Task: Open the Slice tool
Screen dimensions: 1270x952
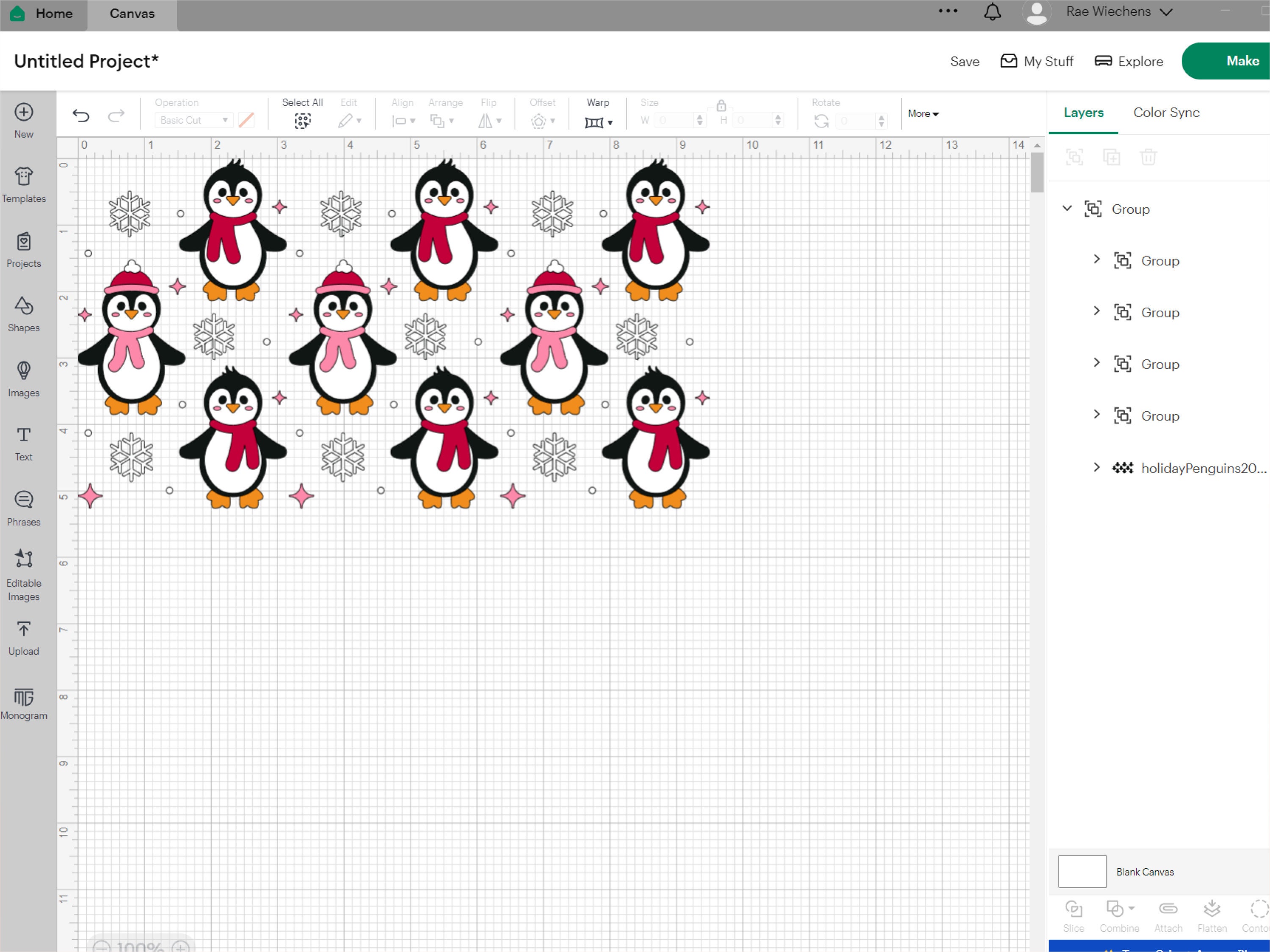Action: click(x=1074, y=911)
